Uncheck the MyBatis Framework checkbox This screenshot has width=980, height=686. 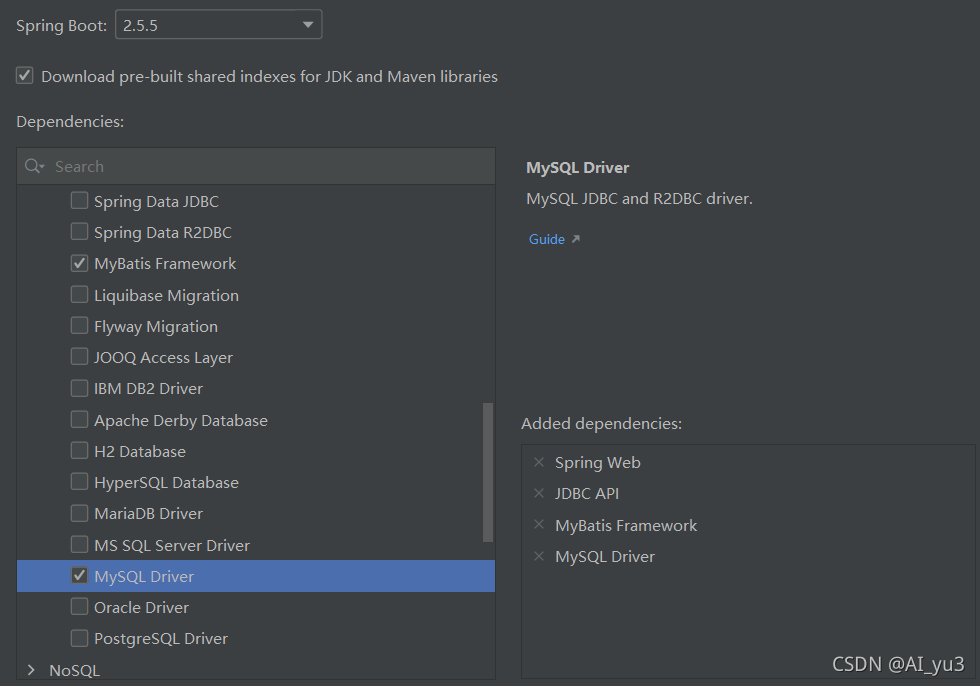coord(79,263)
